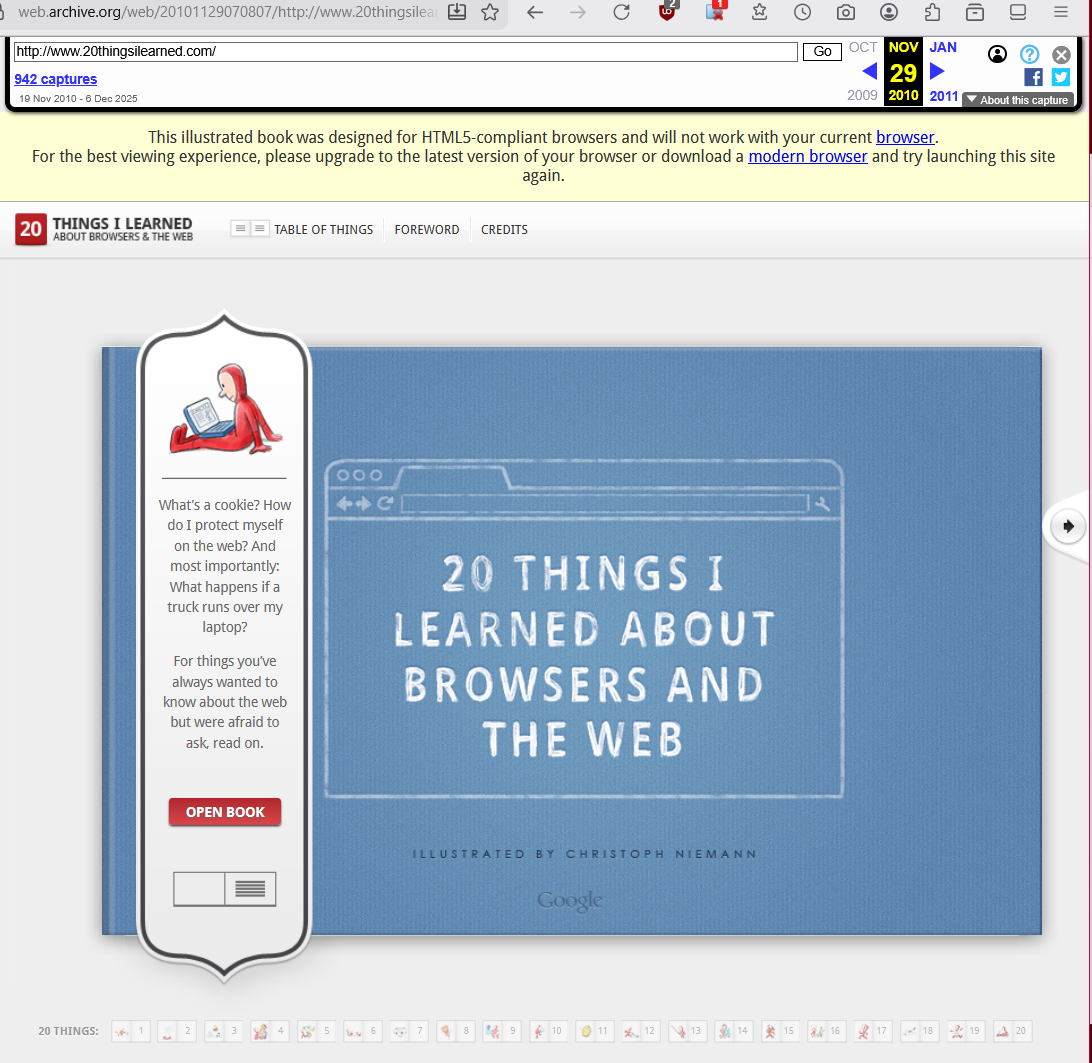Image resolution: width=1092 pixels, height=1063 pixels.
Task: Step to the previous capture month arrow
Action: (870, 71)
